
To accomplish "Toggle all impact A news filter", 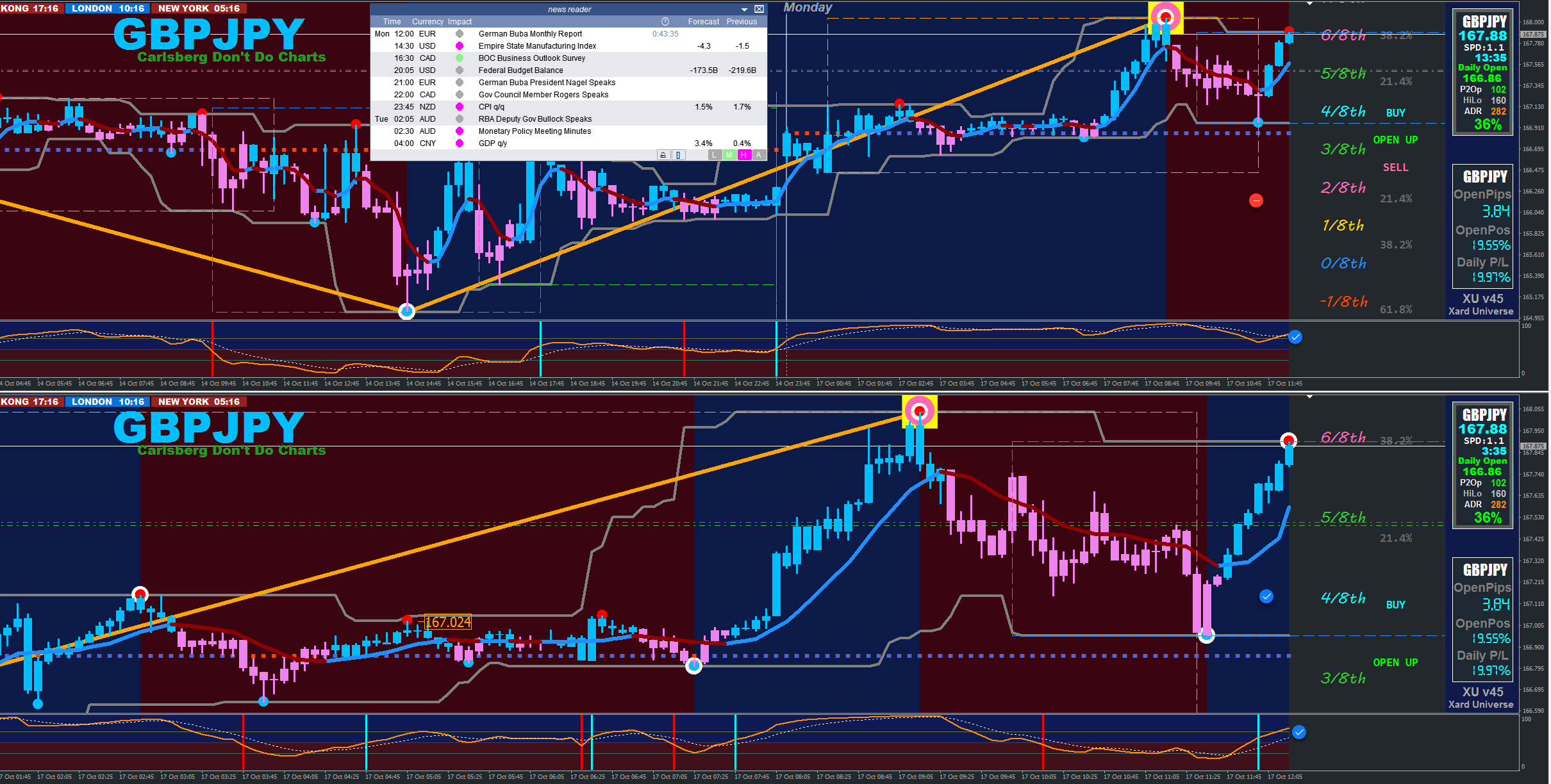I will click(x=758, y=155).
